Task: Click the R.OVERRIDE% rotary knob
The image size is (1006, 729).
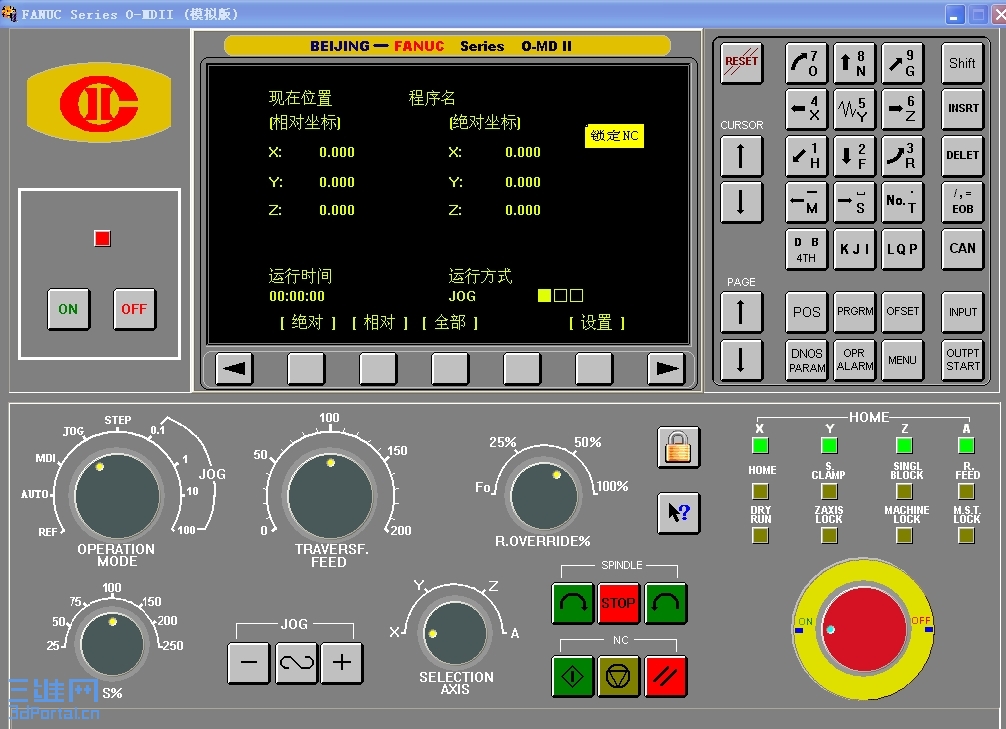Action: pos(544,496)
